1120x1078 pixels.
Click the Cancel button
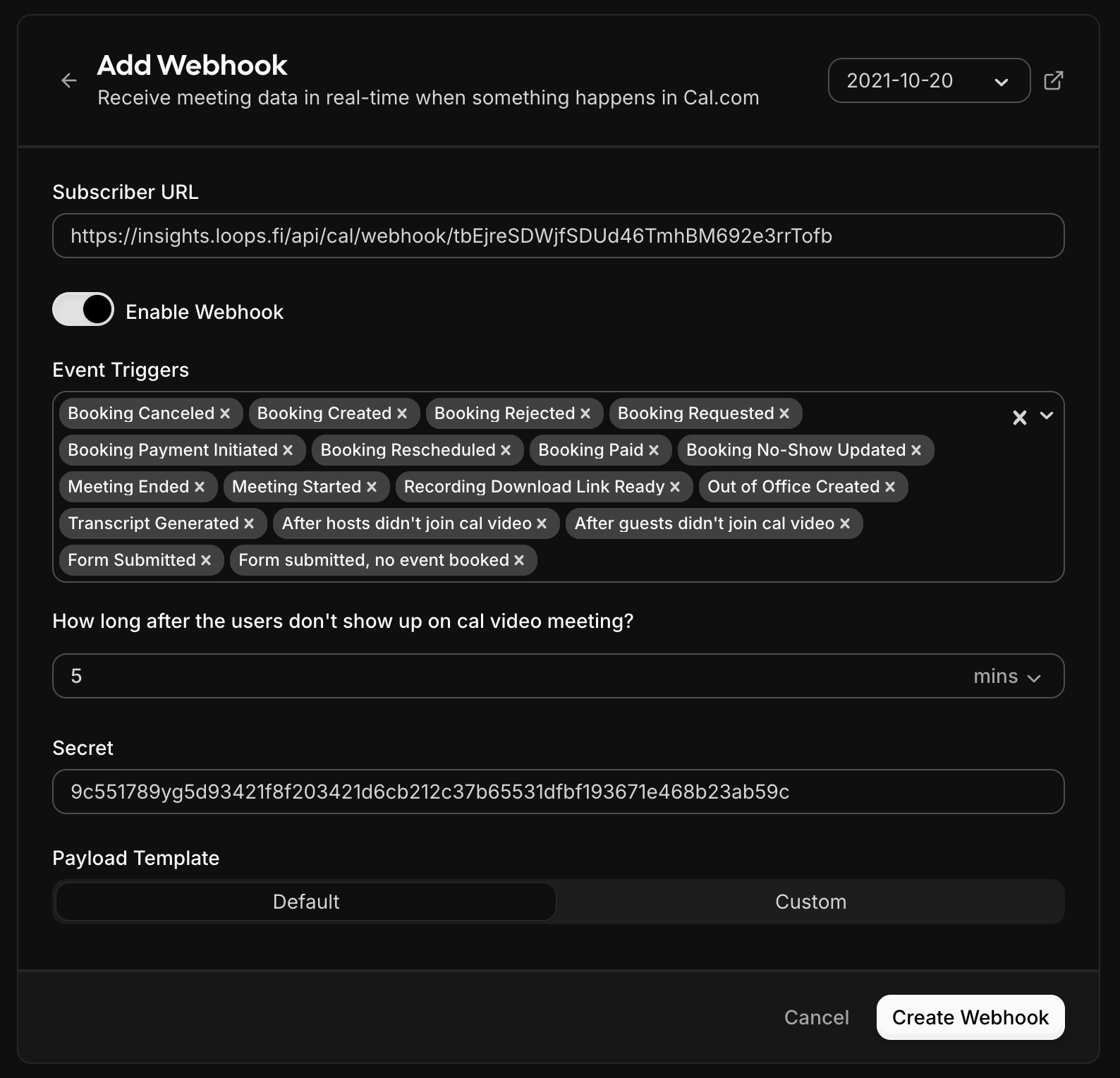coord(815,1017)
